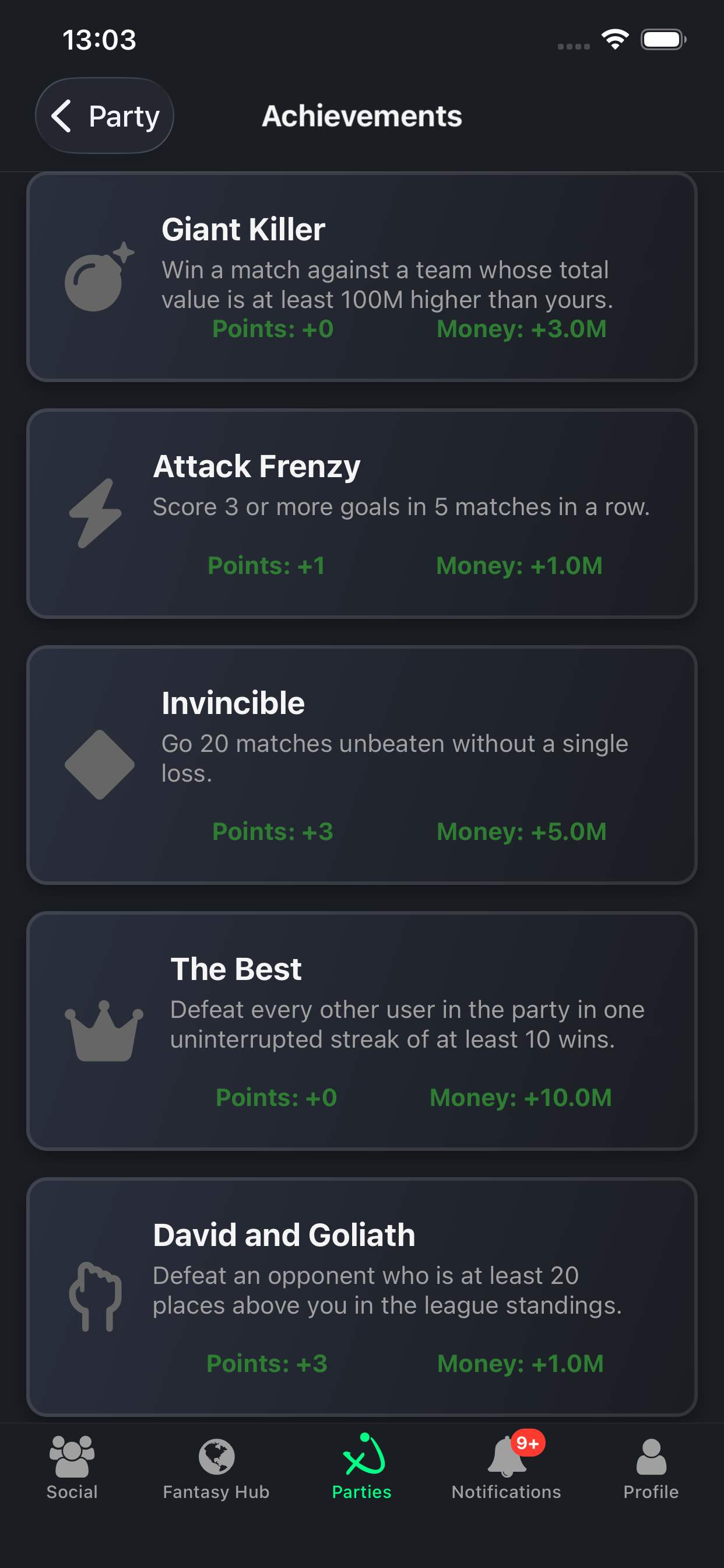
Task: Tap the Invincible Points +3 label
Action: 273,831
